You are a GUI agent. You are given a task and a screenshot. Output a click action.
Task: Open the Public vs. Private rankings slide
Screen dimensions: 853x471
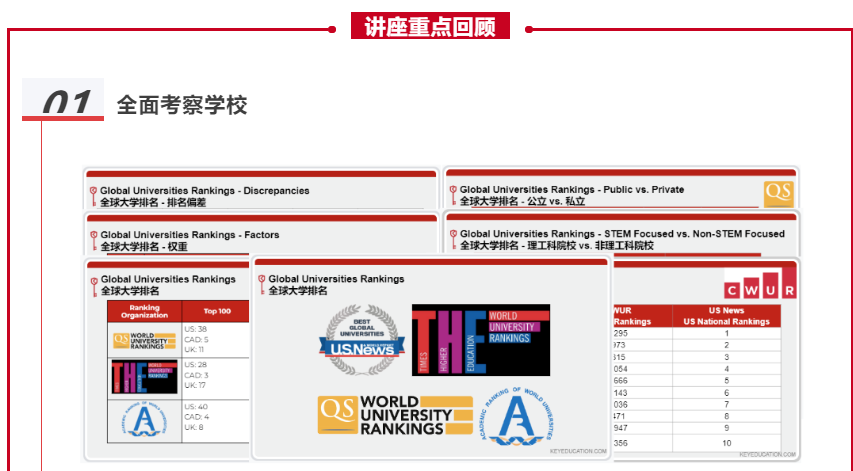pos(572,190)
